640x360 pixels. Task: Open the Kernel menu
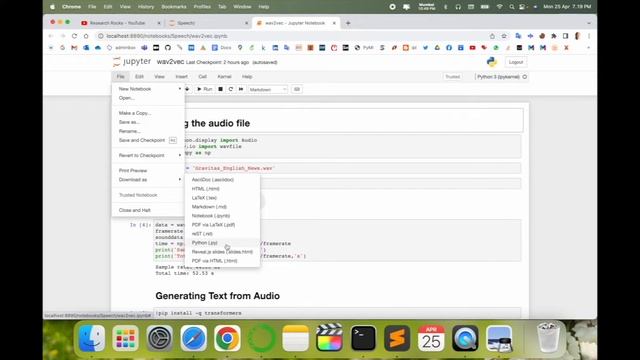pyautogui.click(x=224, y=77)
